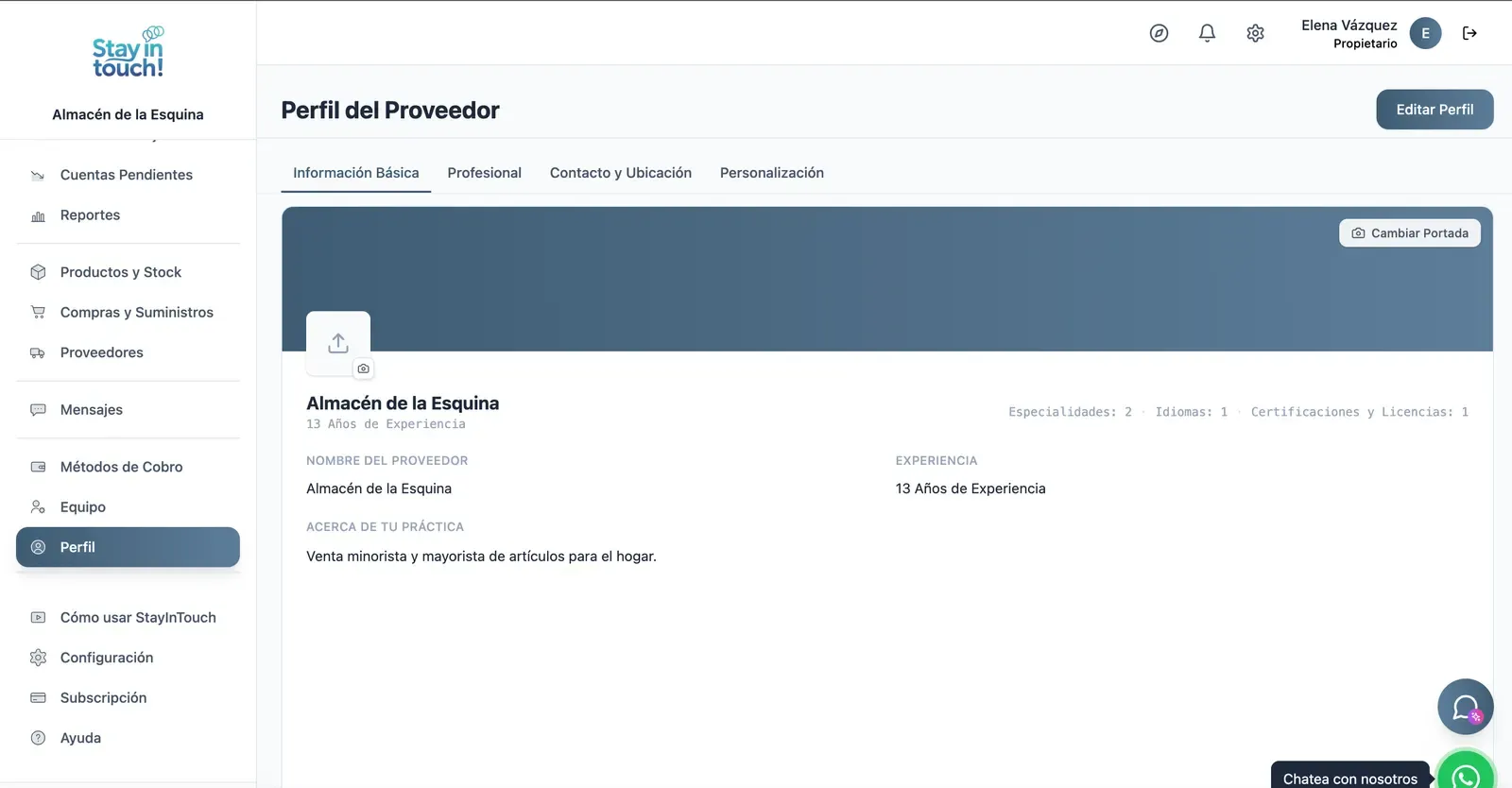Click Proveedores truck icon

click(38, 352)
